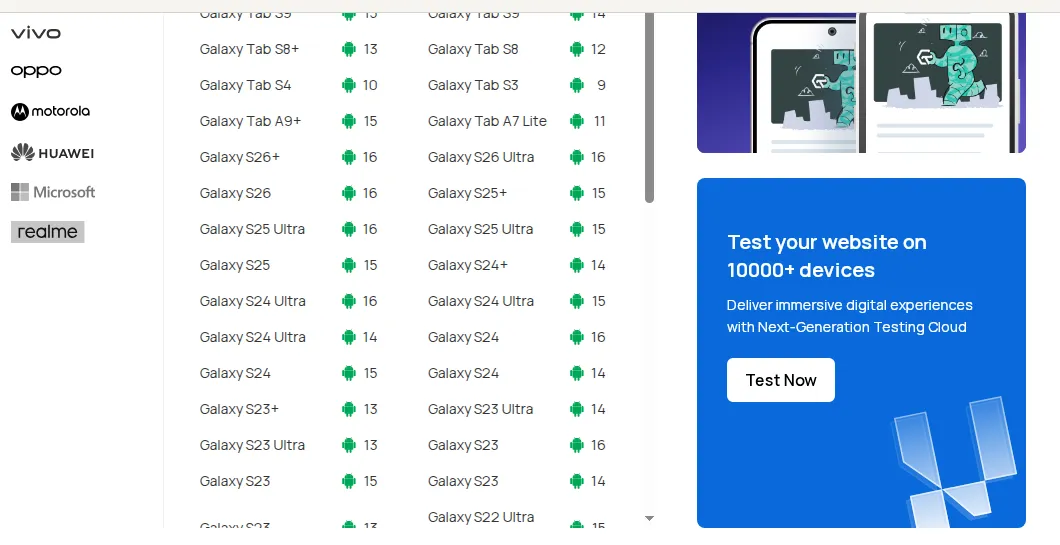Click Android icon beside Galaxy Tab S8 version 12
Image resolution: width=1060 pixels, height=545 pixels.
577,49
